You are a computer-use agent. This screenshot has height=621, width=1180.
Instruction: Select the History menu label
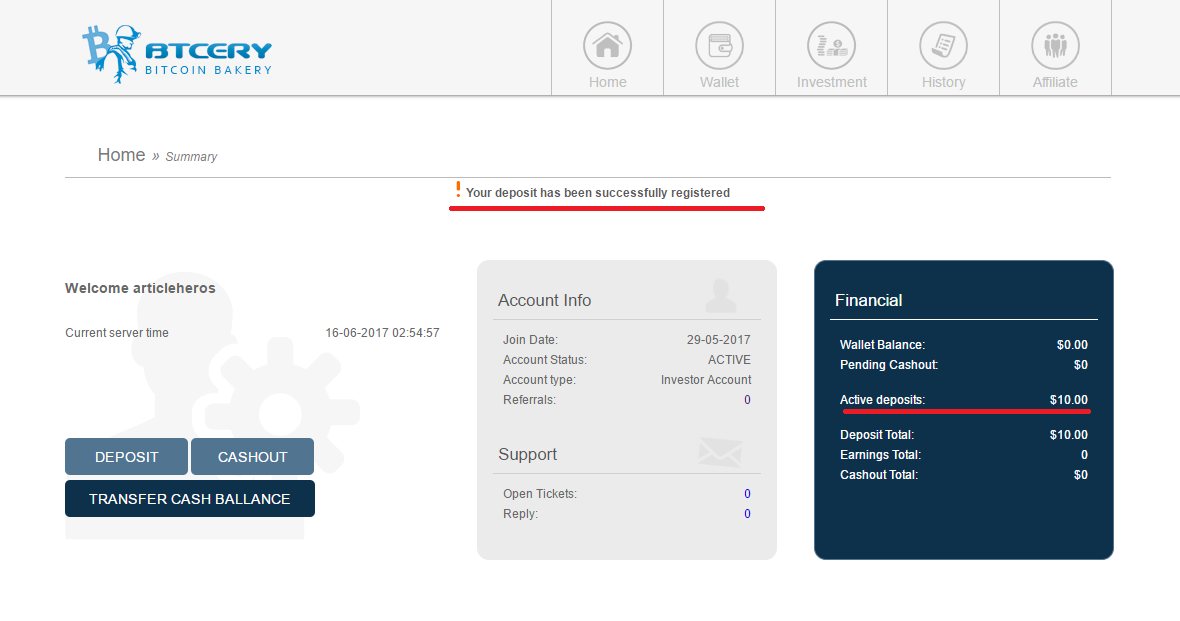pyautogui.click(x=944, y=82)
